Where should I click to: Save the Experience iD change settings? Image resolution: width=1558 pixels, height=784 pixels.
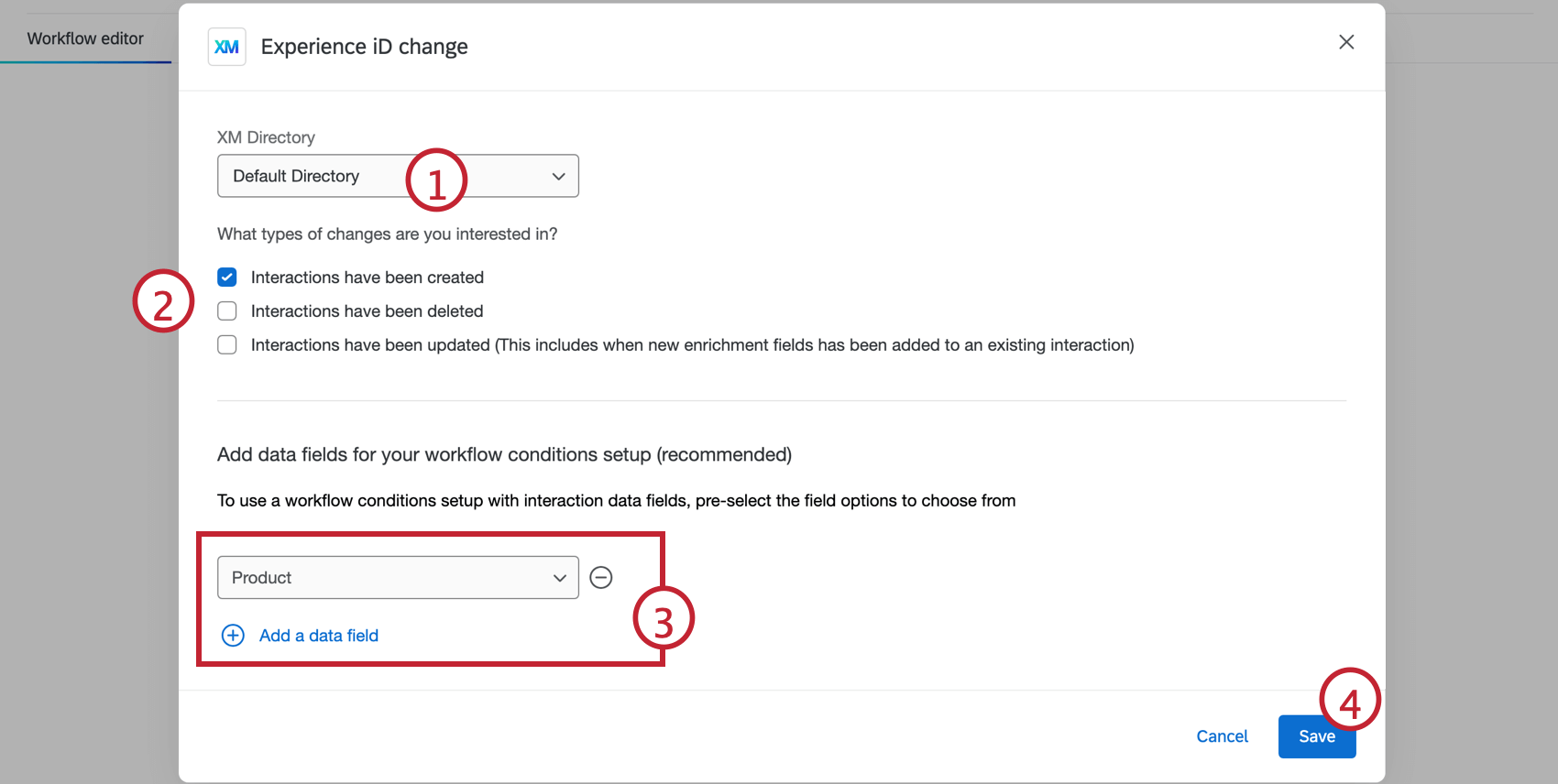1317,736
